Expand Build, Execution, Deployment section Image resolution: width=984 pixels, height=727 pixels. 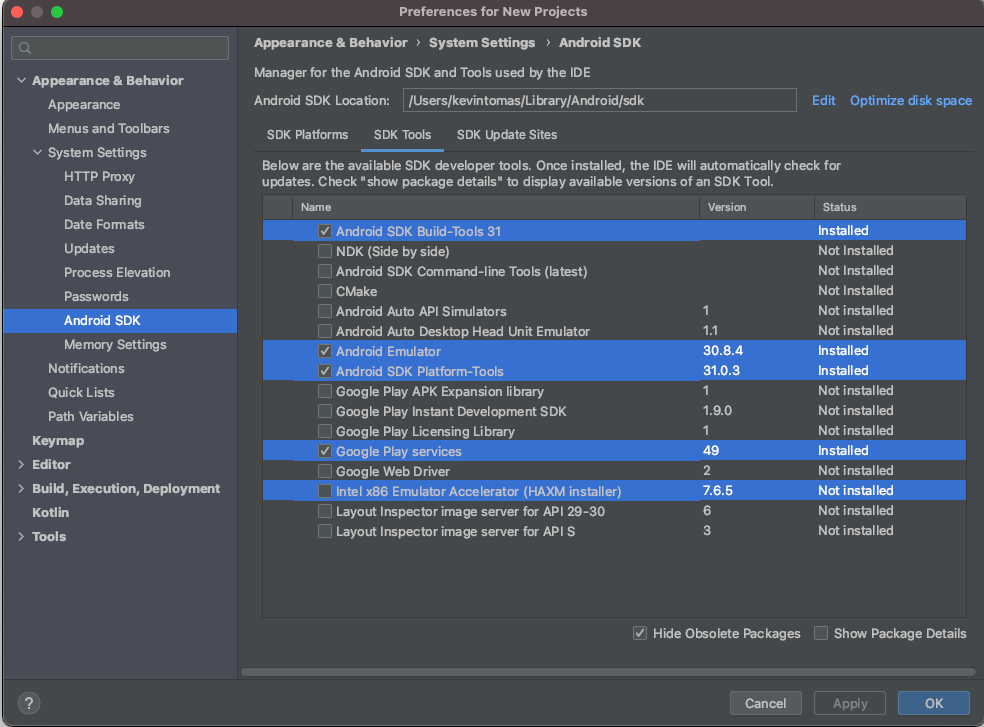coord(21,488)
